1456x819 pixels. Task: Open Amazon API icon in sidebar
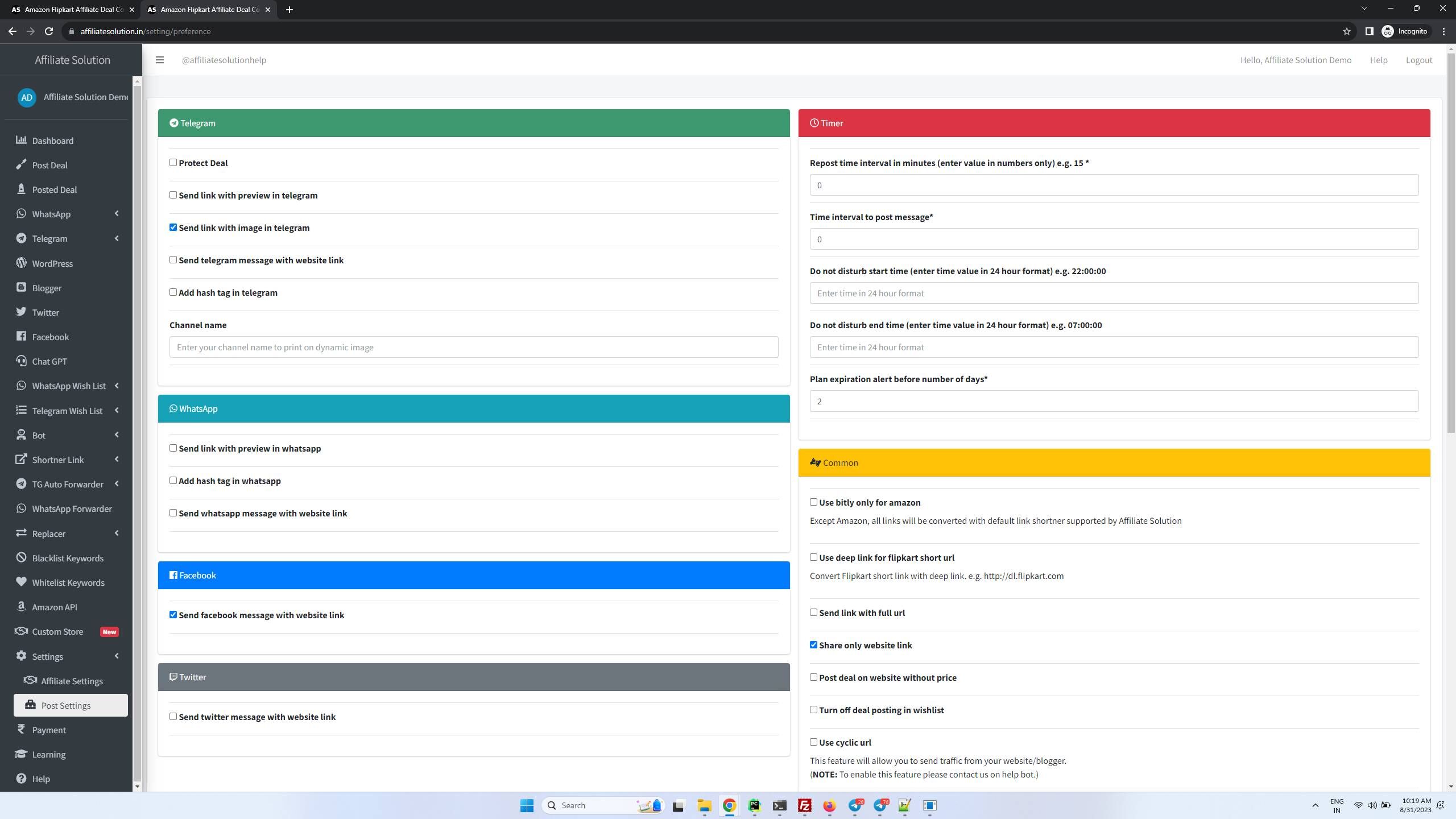point(21,606)
